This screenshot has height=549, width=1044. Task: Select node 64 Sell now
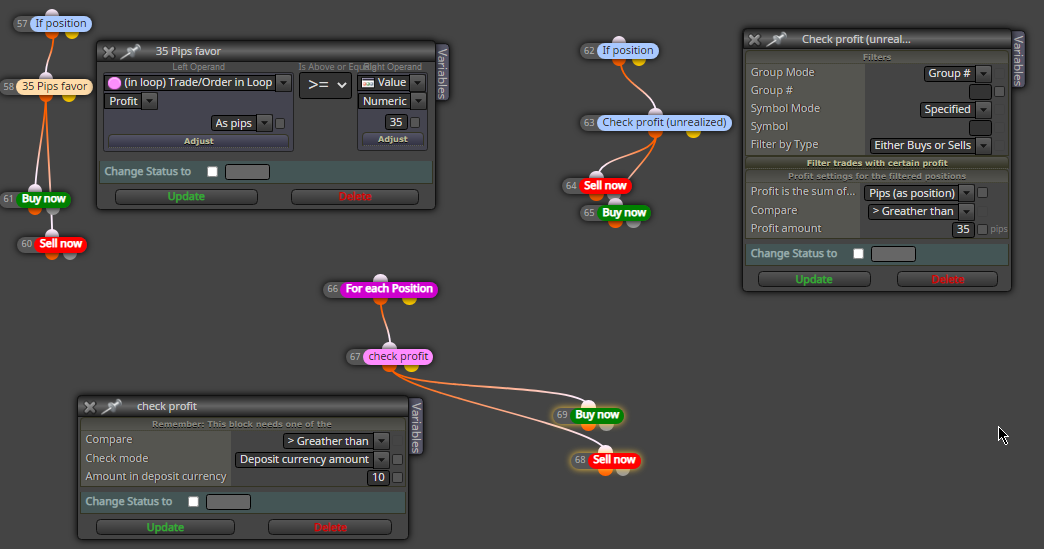click(605, 186)
